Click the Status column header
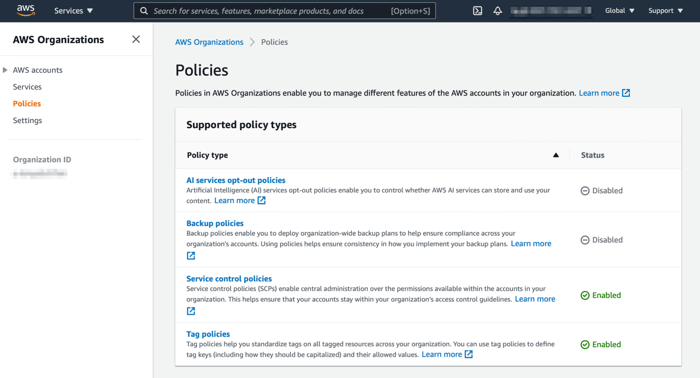 pos(592,155)
